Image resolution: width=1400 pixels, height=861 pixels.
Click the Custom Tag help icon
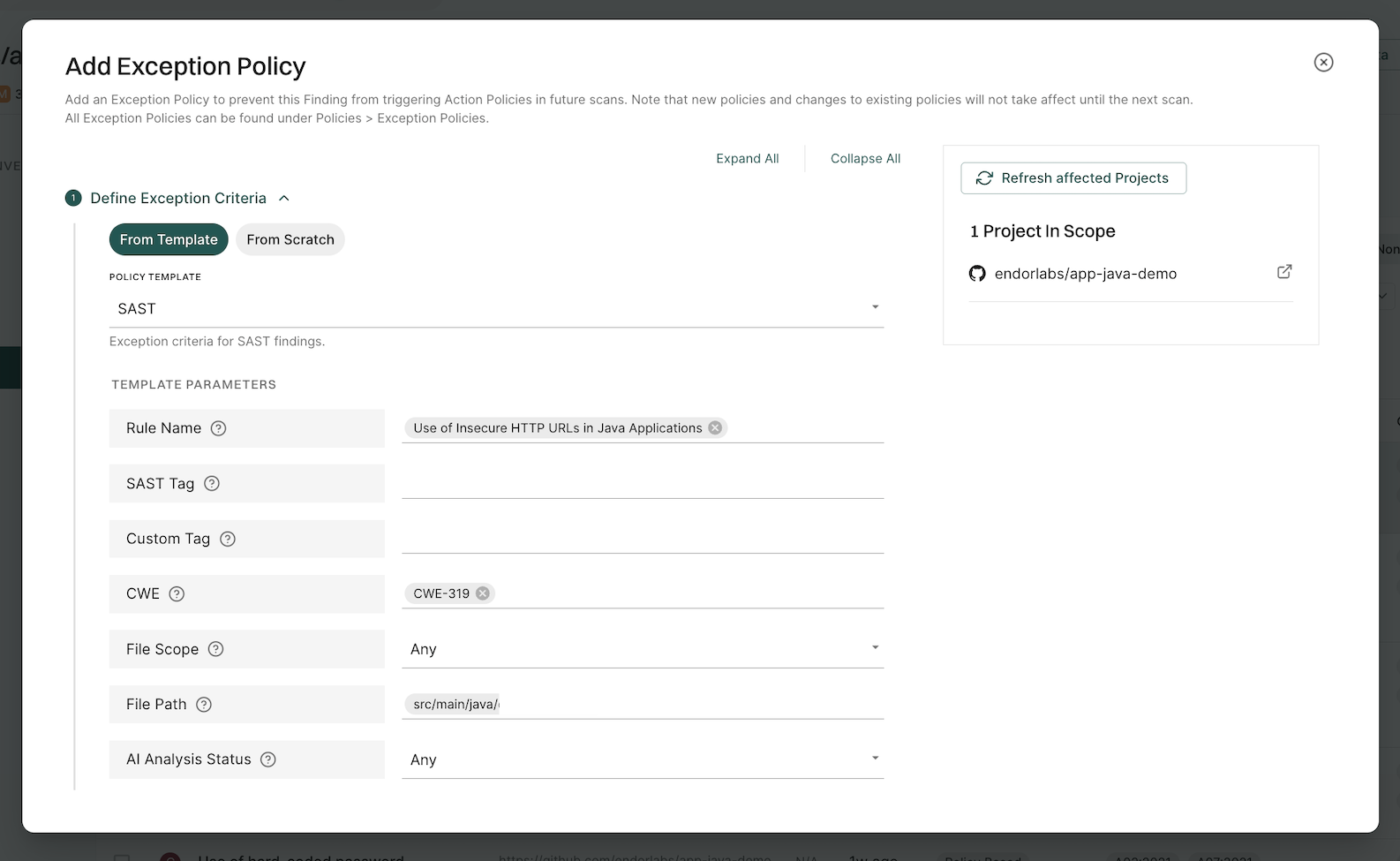tap(228, 539)
